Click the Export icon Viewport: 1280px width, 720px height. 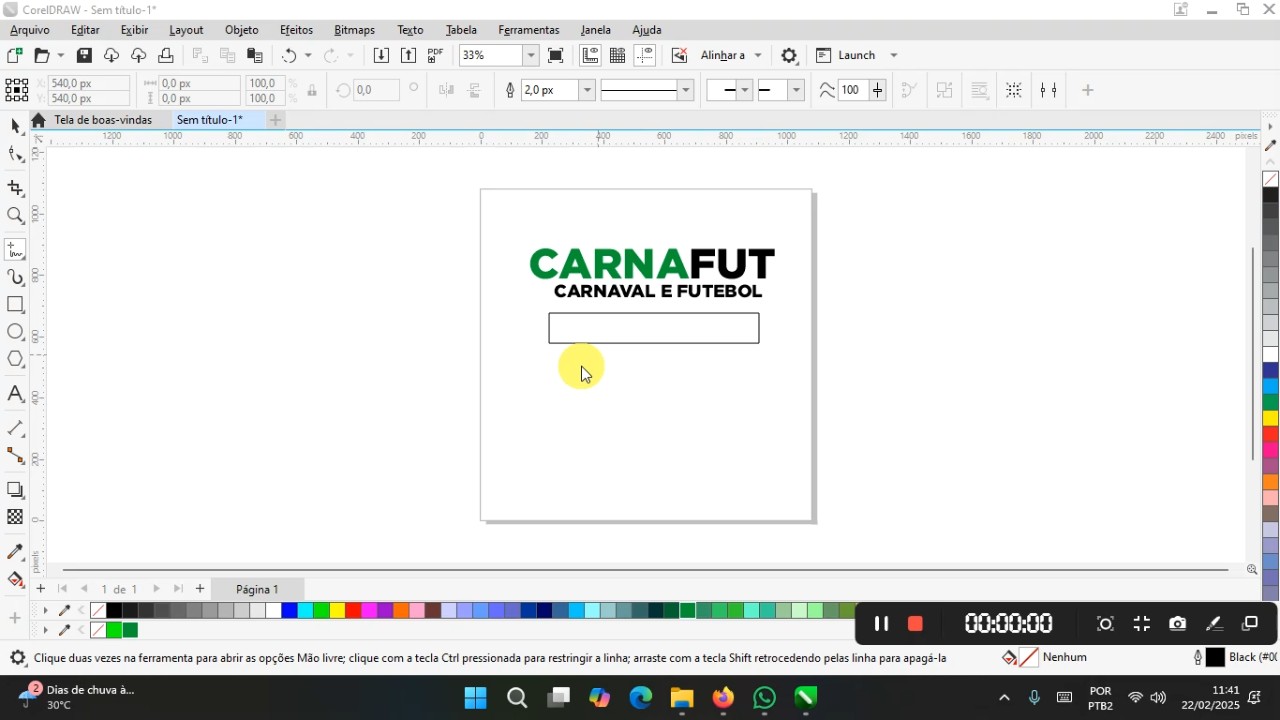pos(408,56)
